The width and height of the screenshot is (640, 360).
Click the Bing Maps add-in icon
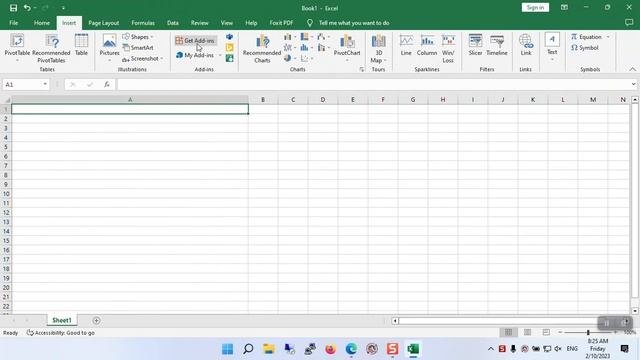click(x=229, y=48)
